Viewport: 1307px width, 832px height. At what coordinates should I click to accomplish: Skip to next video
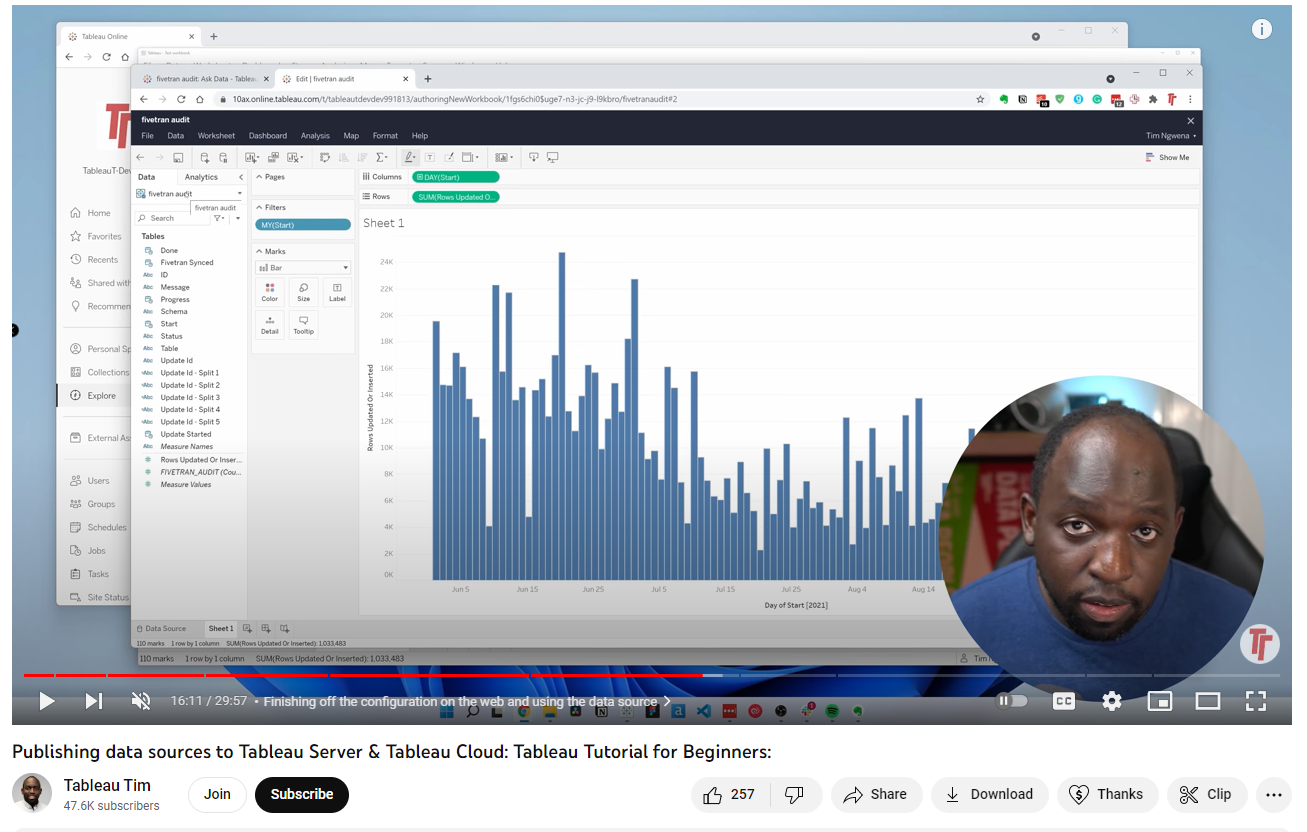[x=93, y=701]
